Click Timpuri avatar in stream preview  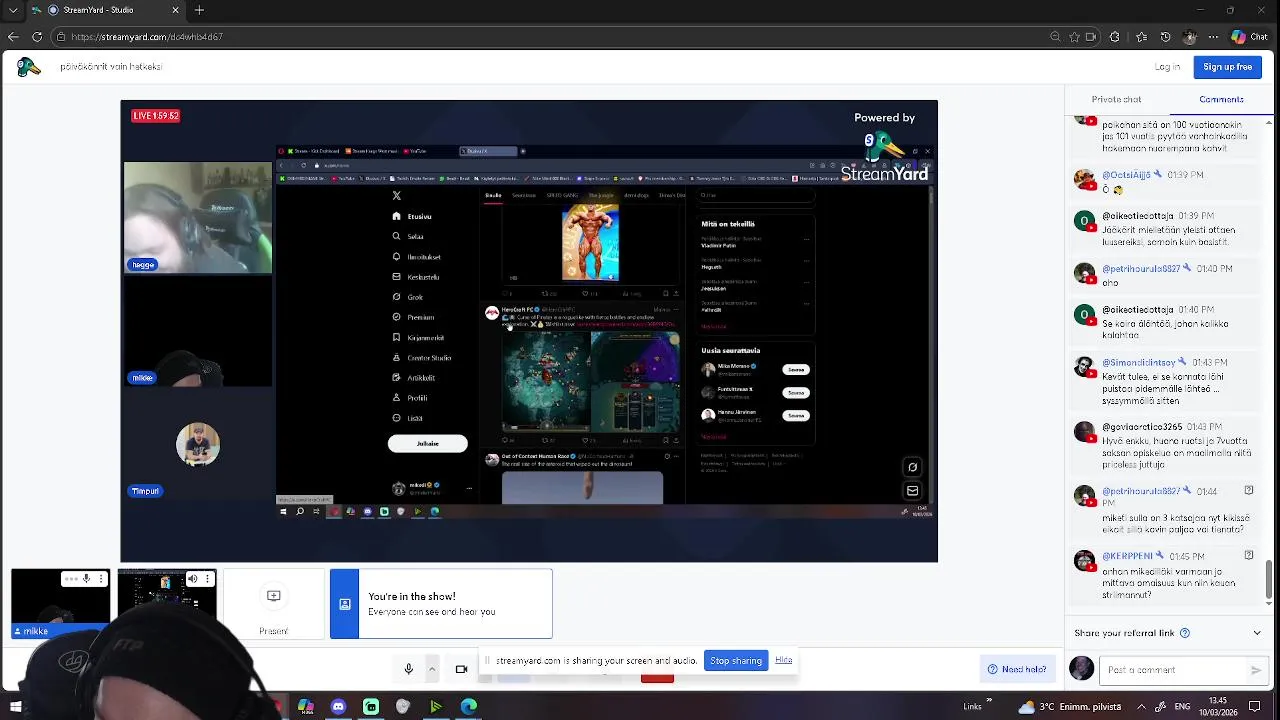pyautogui.click(x=198, y=445)
